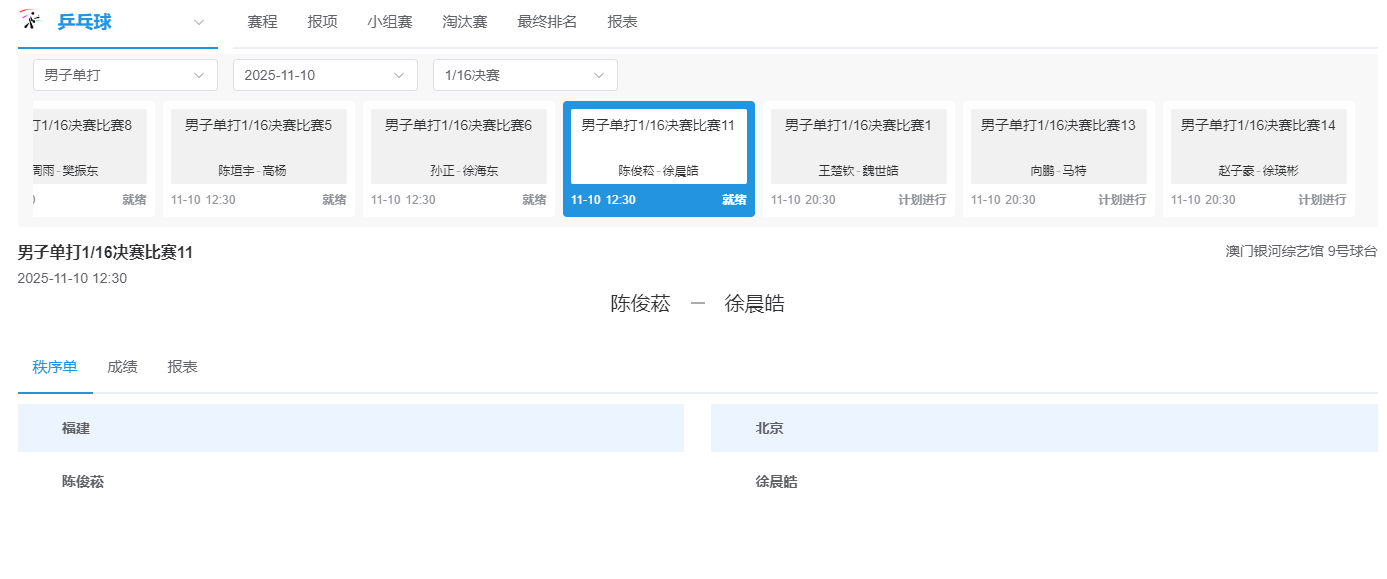The image size is (1387, 579).
Task: Switch to the 成绩 tab
Action: pyautogui.click(x=122, y=366)
